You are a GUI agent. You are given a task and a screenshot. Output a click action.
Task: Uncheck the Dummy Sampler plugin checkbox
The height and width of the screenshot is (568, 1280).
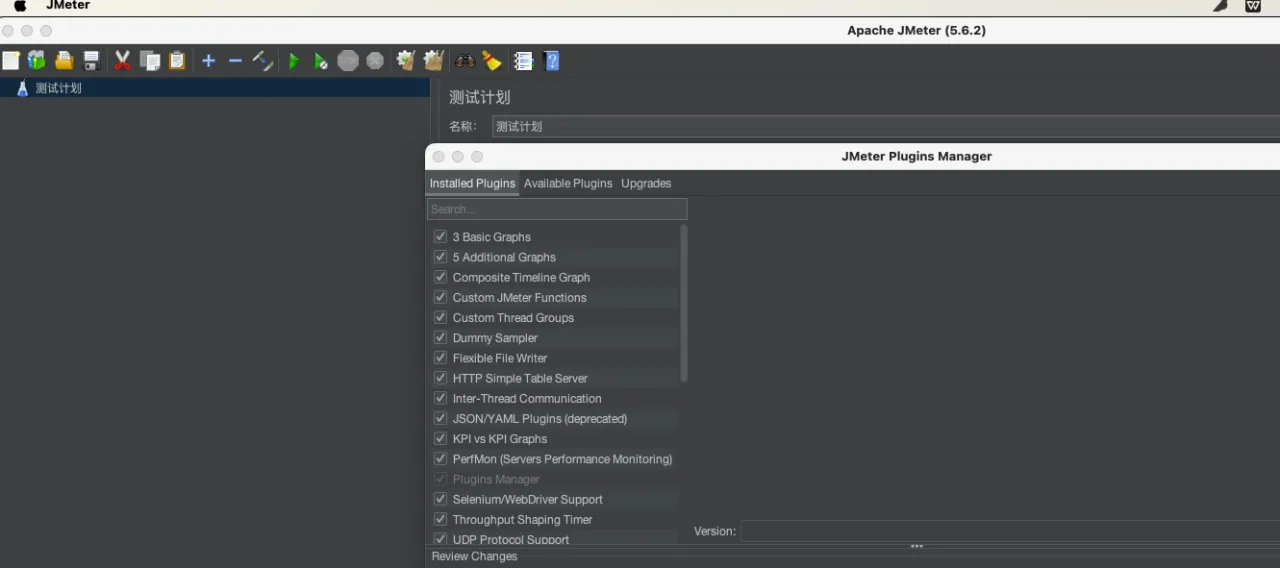[x=440, y=338]
